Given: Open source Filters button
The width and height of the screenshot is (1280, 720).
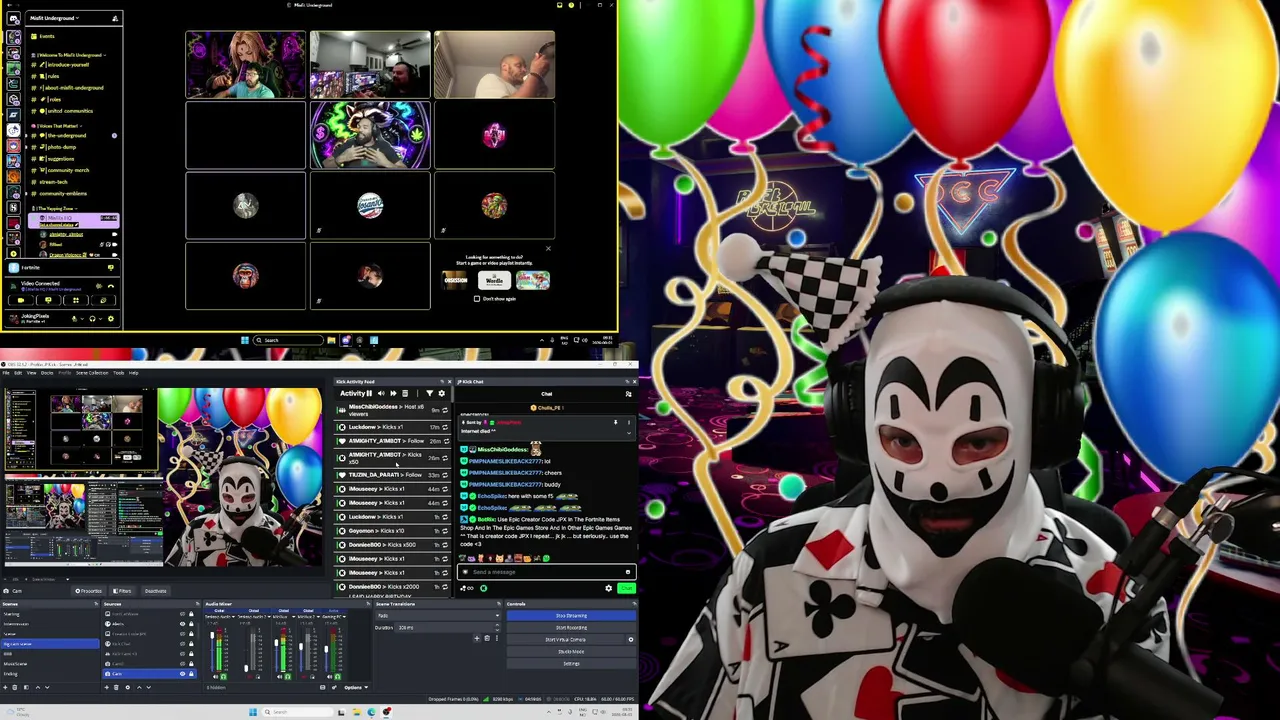Looking at the screenshot, I should (x=122, y=591).
